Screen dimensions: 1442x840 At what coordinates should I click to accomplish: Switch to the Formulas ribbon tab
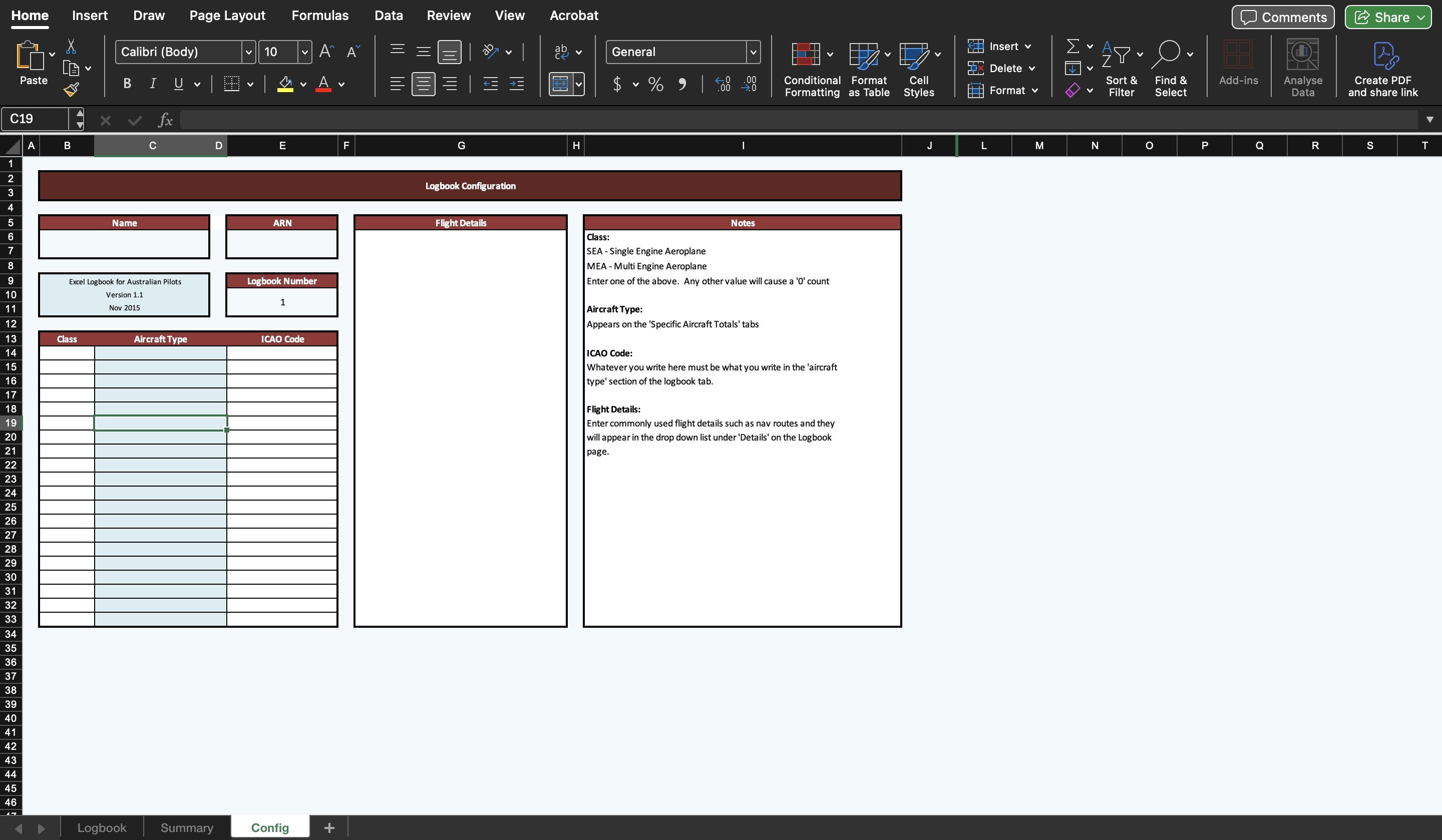tap(320, 16)
